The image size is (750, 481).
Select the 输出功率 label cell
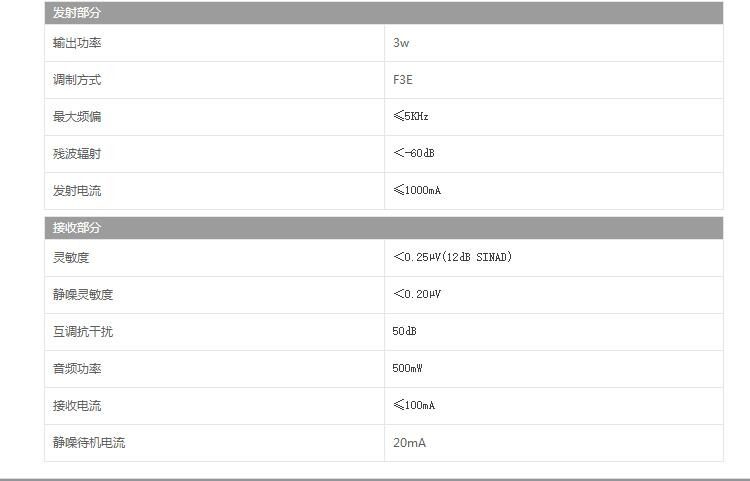coord(77,43)
